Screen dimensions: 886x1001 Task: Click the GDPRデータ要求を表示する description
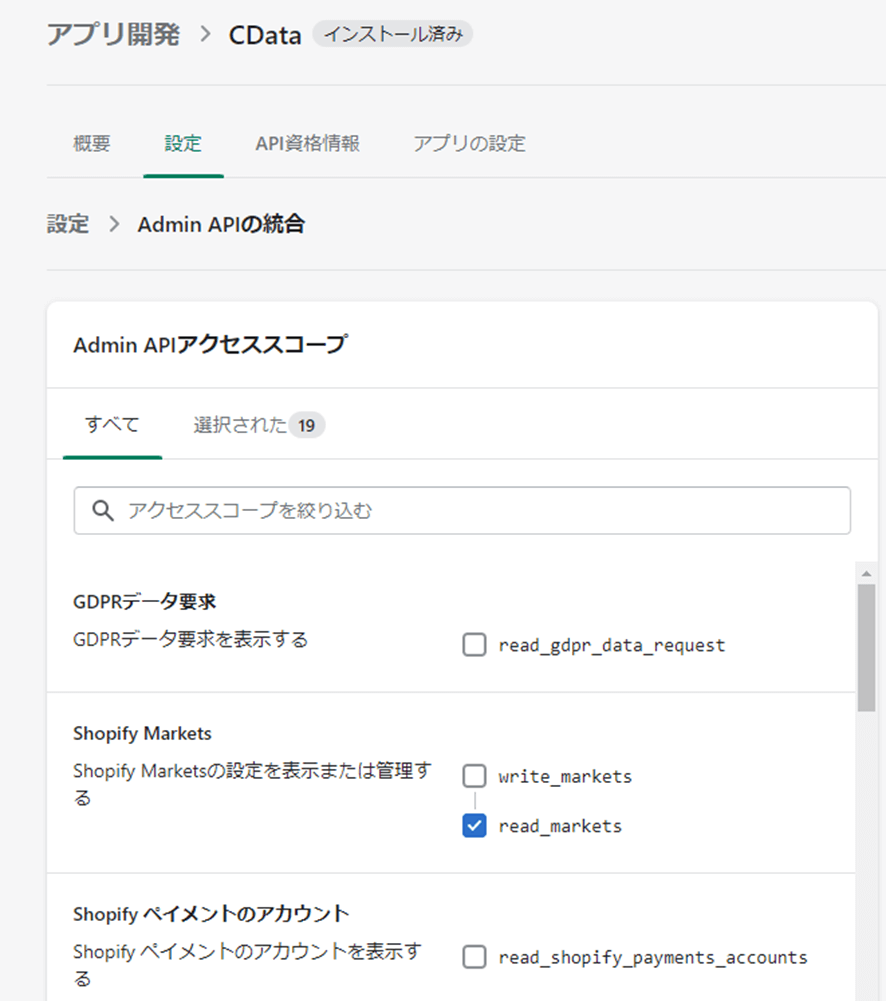point(191,639)
